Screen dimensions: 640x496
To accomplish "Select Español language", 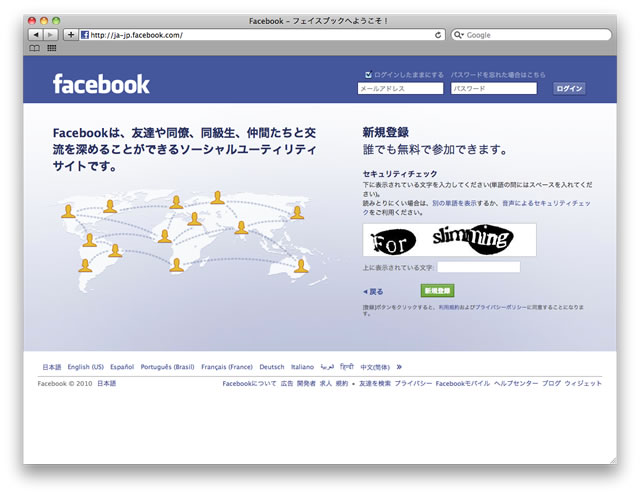I will coord(122,367).
